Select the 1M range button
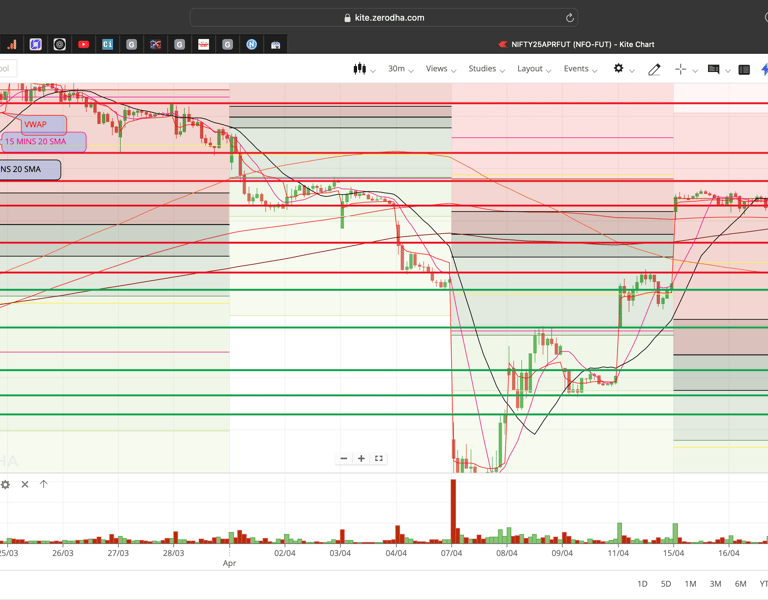 pos(690,584)
